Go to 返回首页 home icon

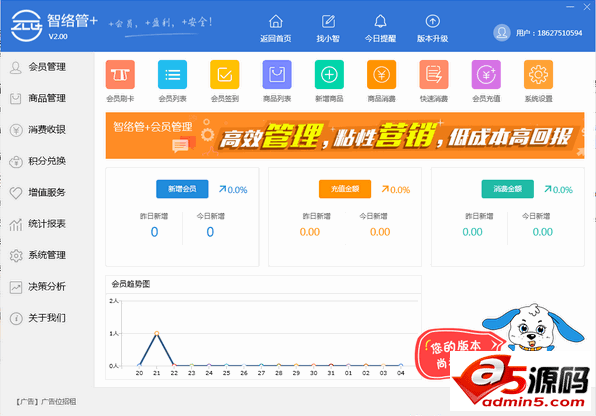click(276, 21)
